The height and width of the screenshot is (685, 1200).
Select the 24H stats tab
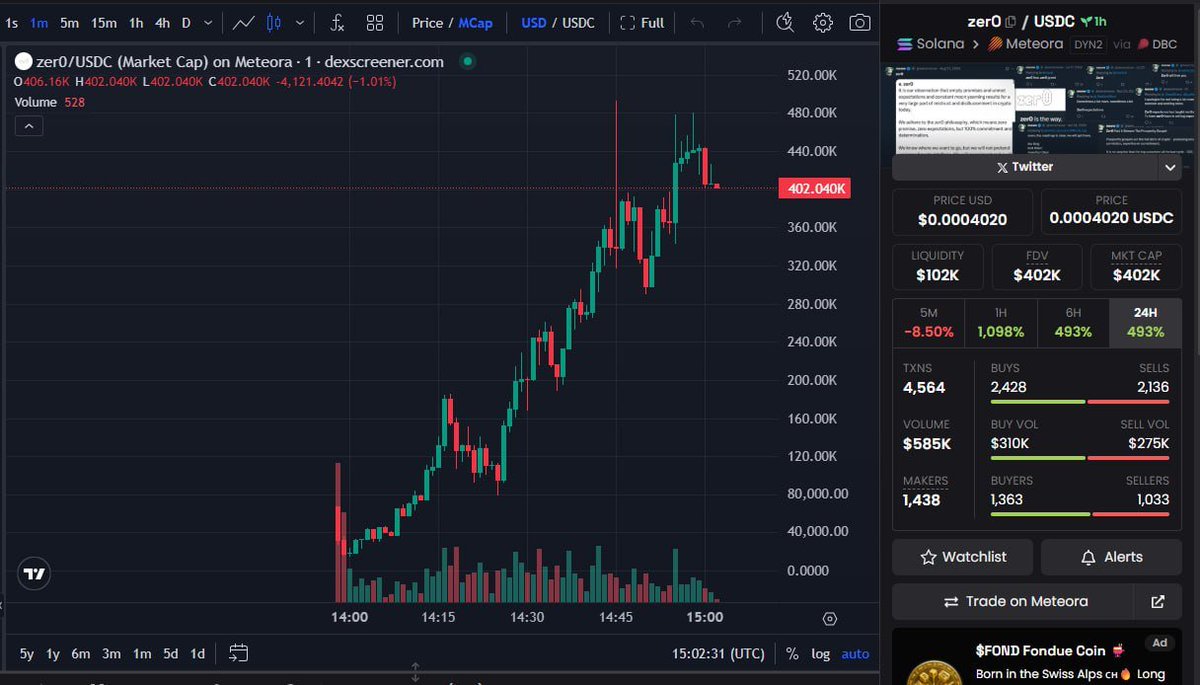(1145, 323)
